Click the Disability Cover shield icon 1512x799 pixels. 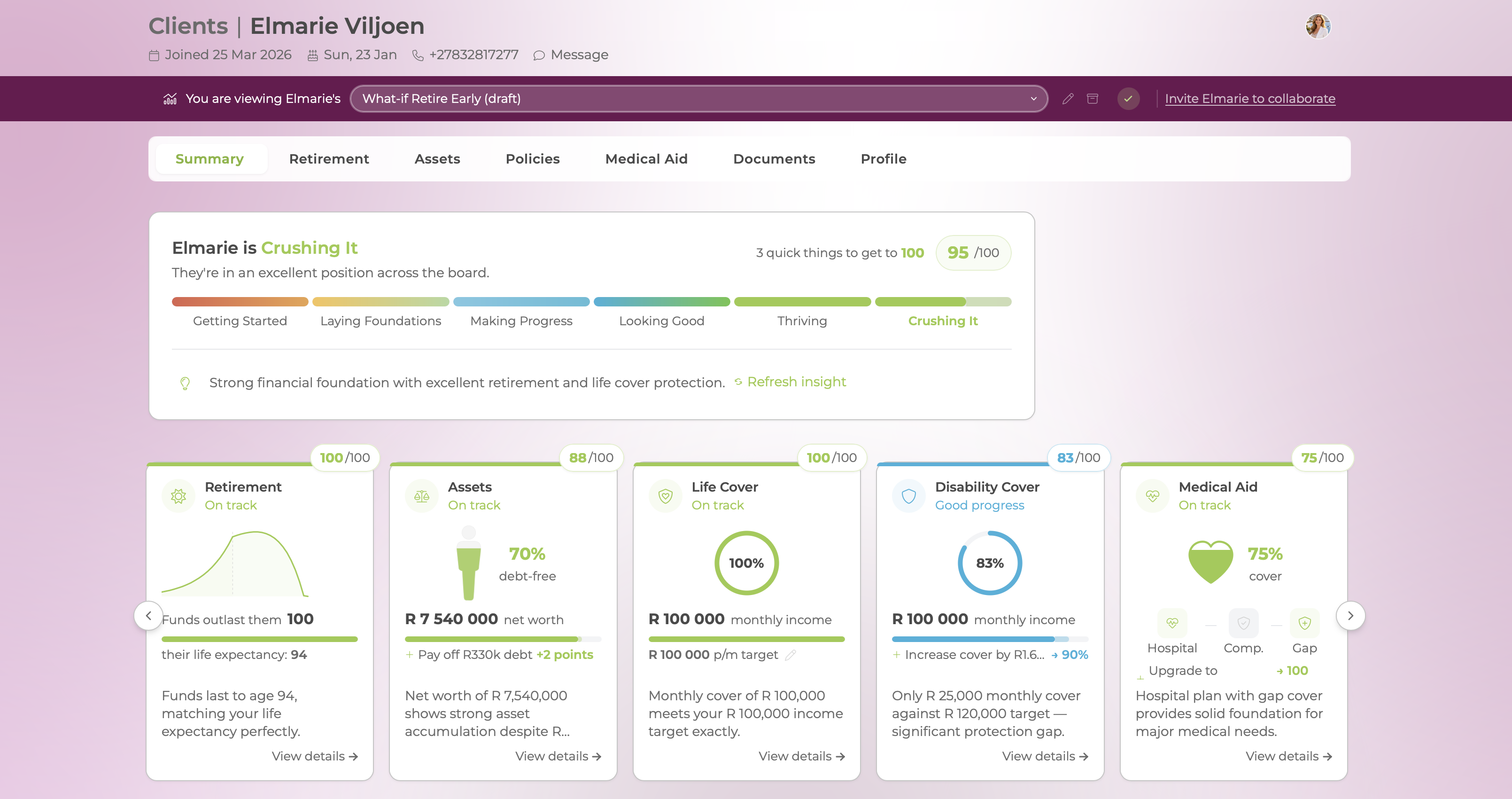click(x=908, y=496)
